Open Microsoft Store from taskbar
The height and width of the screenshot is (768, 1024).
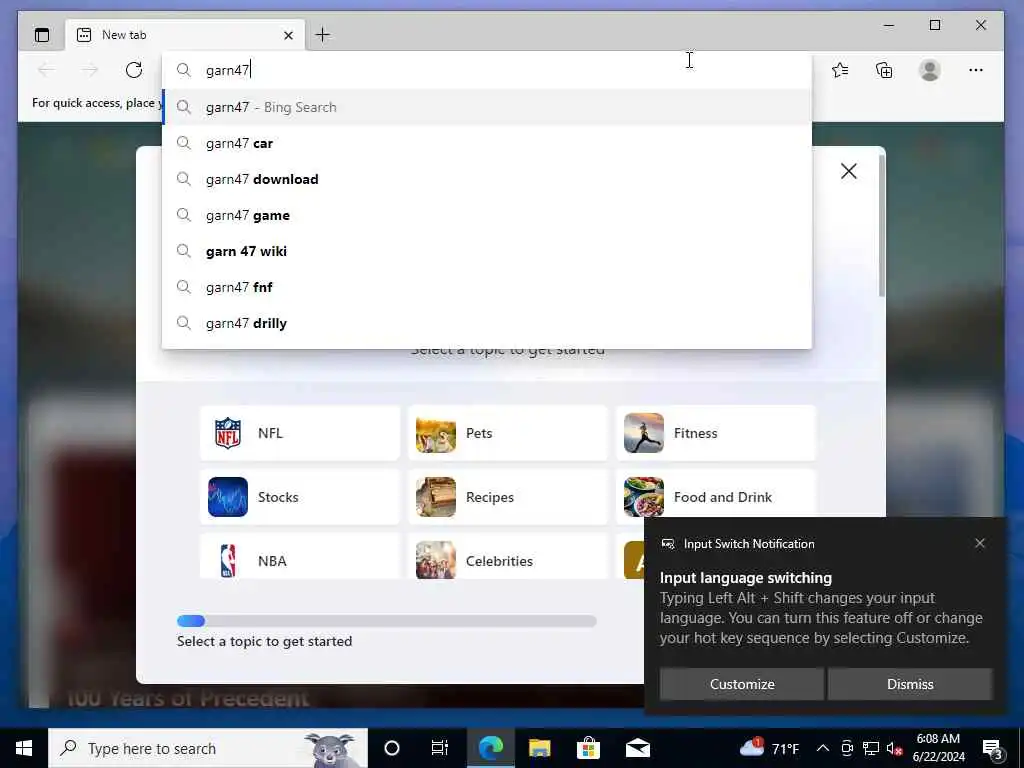[588, 748]
